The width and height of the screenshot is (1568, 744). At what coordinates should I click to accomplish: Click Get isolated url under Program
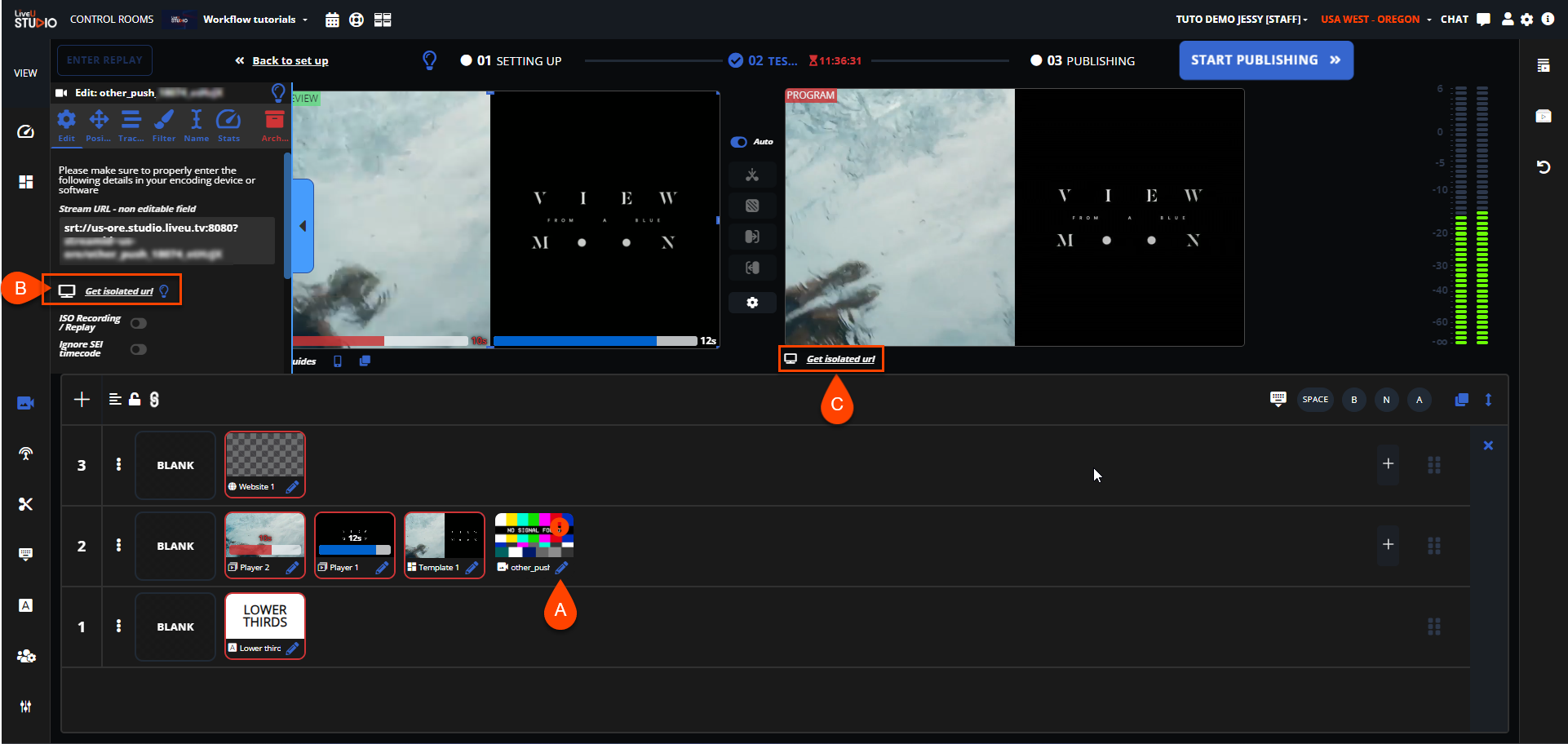pos(840,359)
